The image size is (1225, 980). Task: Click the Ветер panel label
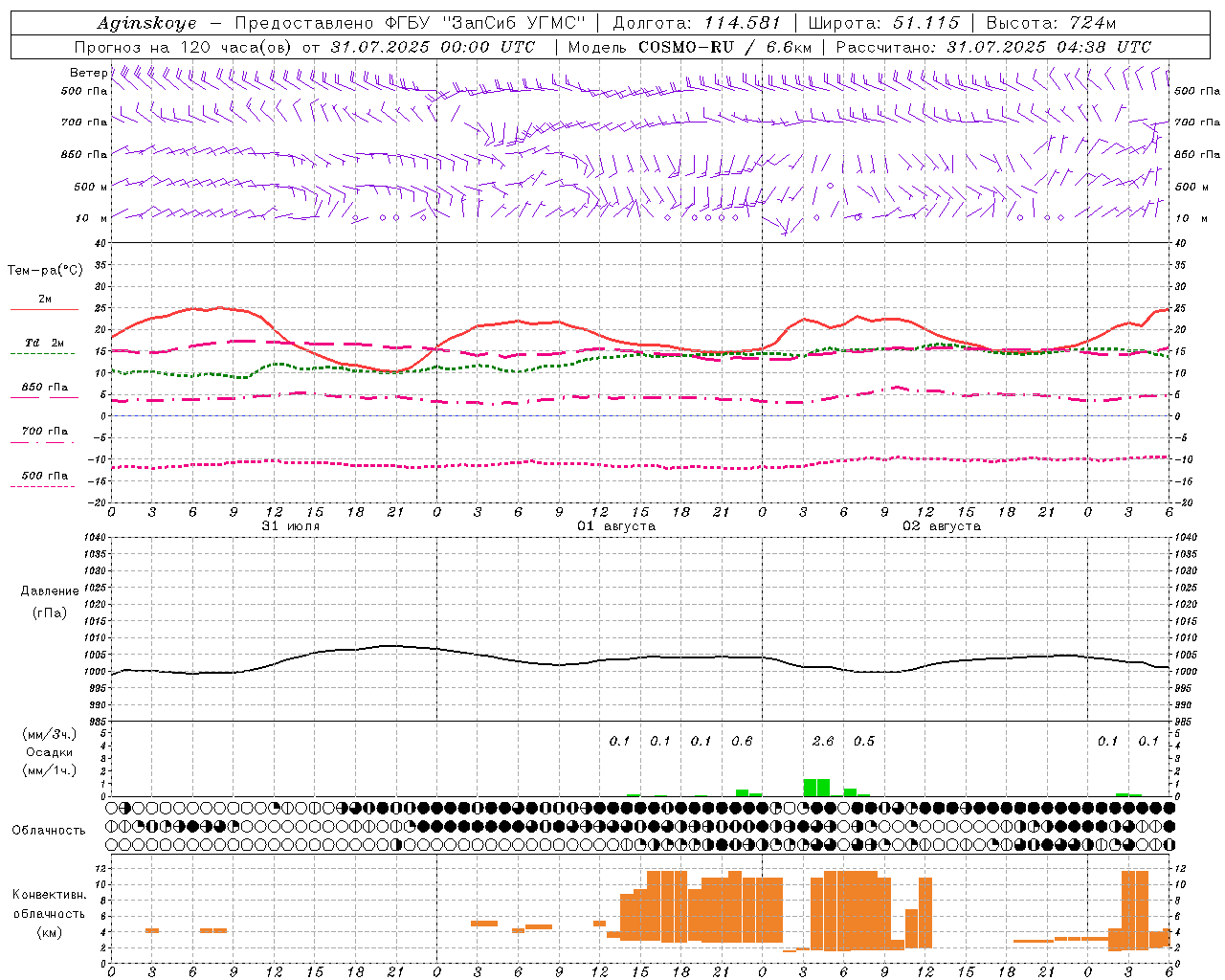click(x=88, y=73)
